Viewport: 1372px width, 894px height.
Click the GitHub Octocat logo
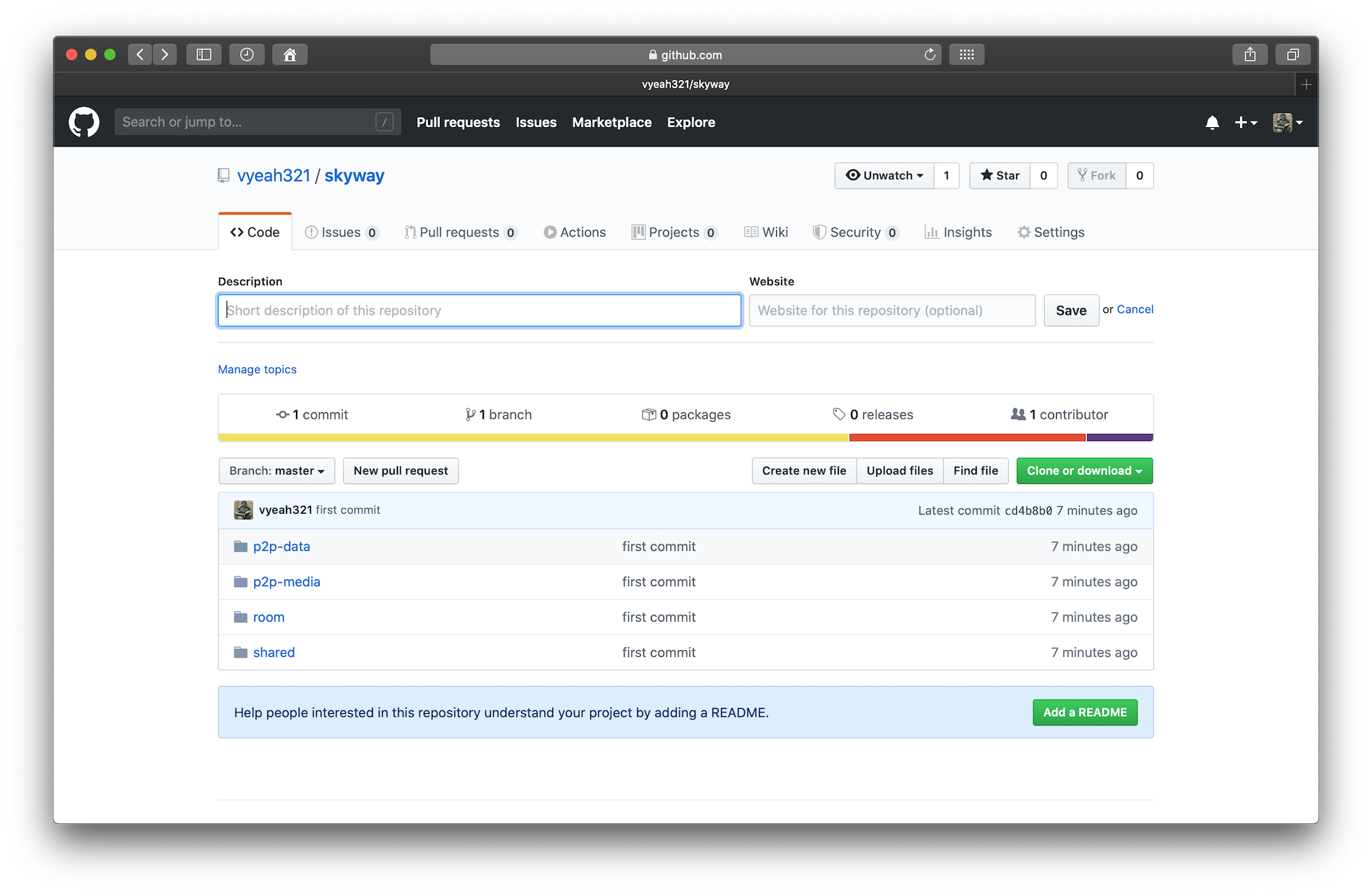click(84, 122)
